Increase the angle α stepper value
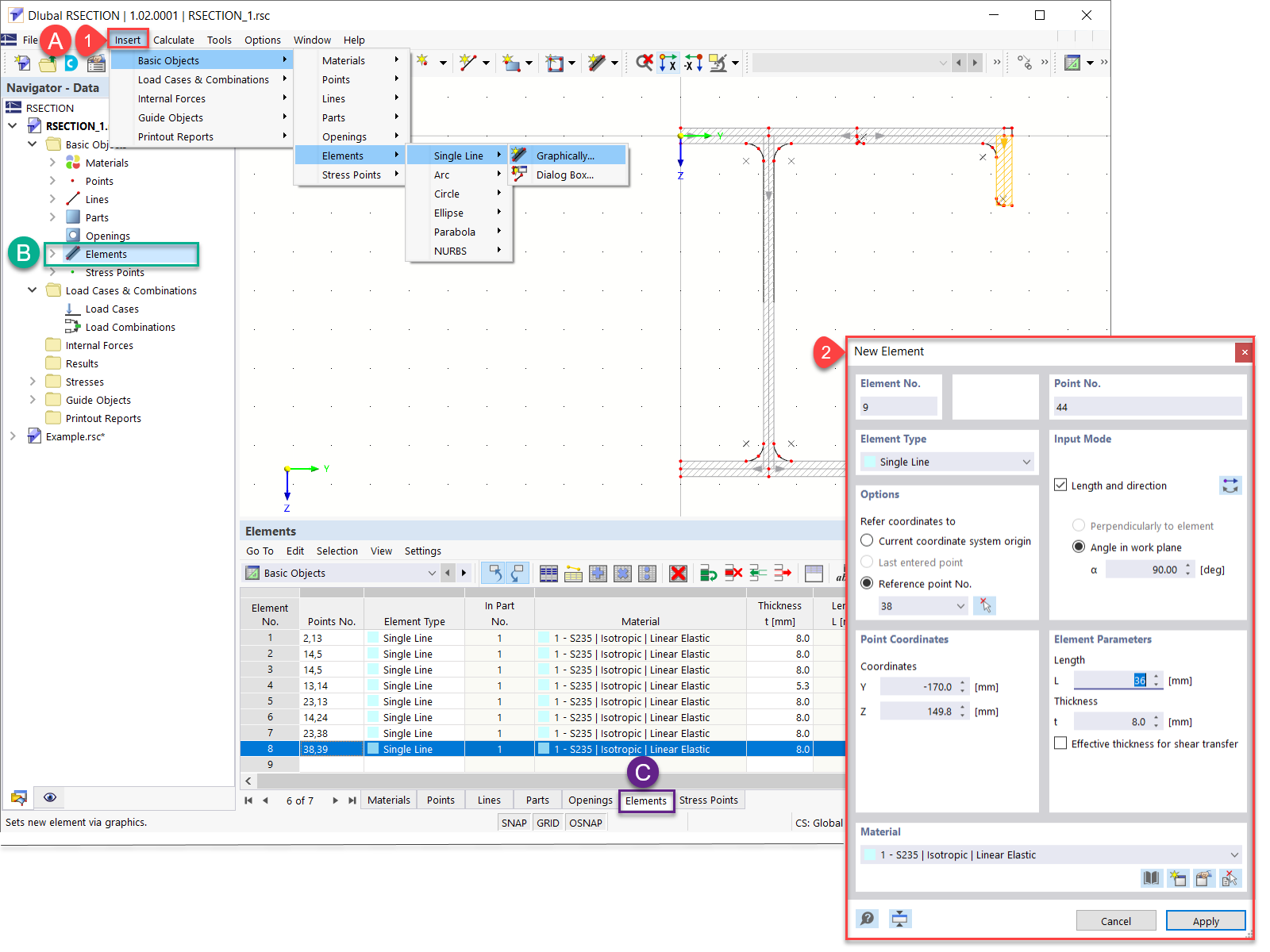 1188,566
